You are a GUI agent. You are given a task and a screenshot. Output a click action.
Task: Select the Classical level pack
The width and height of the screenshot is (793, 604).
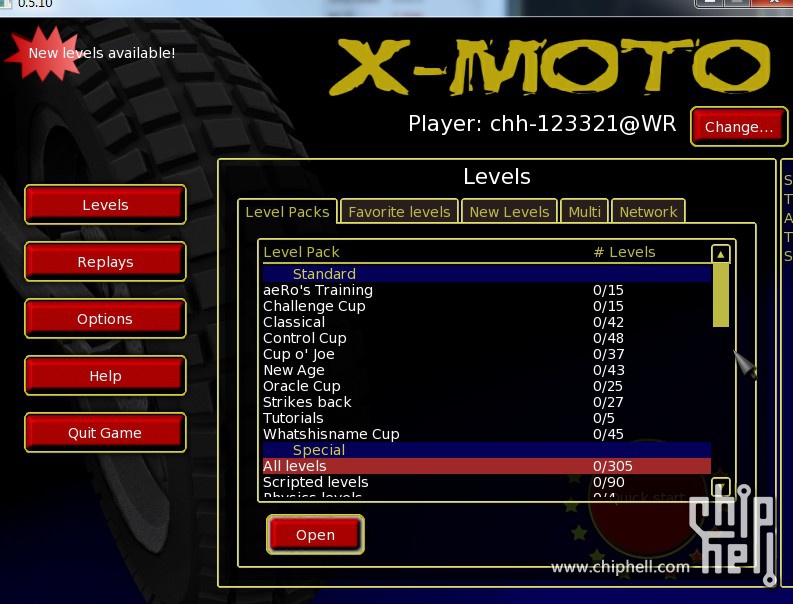[487, 322]
